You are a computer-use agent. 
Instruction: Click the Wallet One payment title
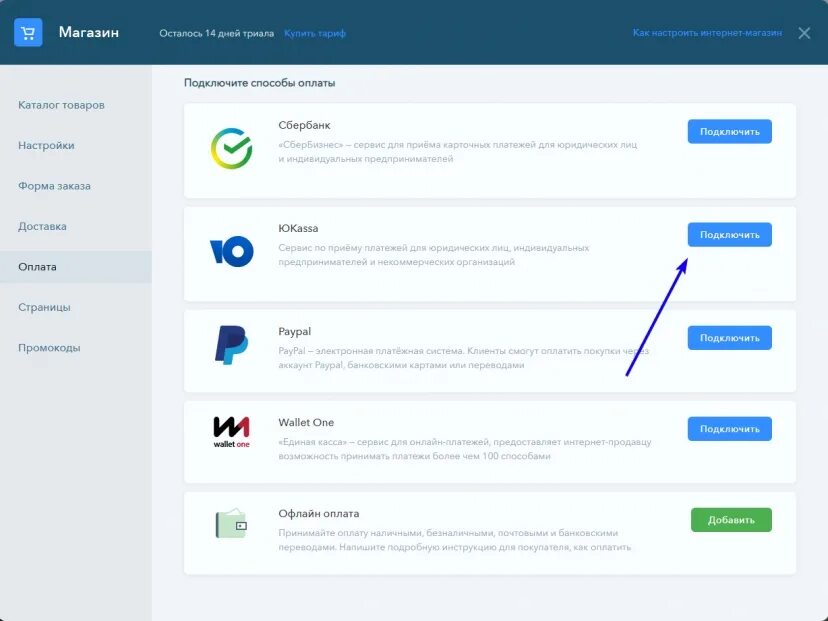pos(306,422)
